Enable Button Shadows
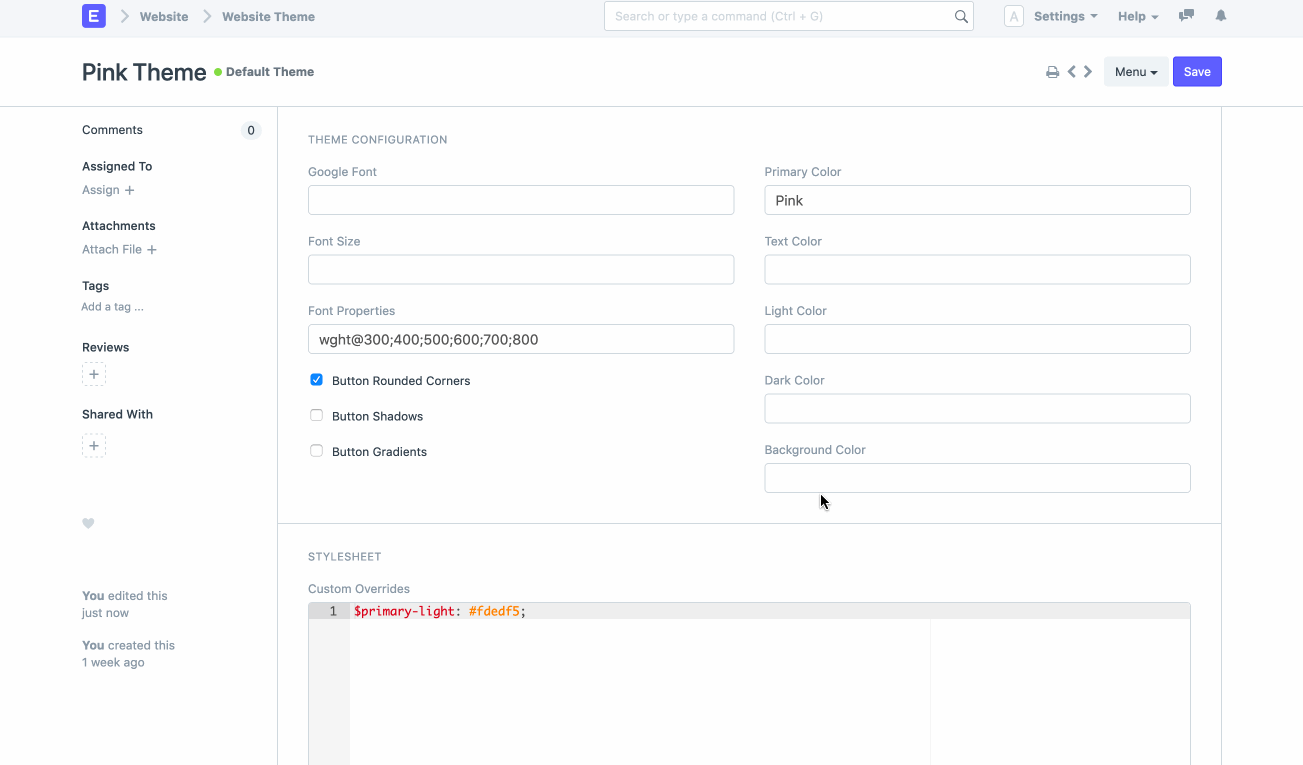This screenshot has height=765, width=1303. click(316, 415)
